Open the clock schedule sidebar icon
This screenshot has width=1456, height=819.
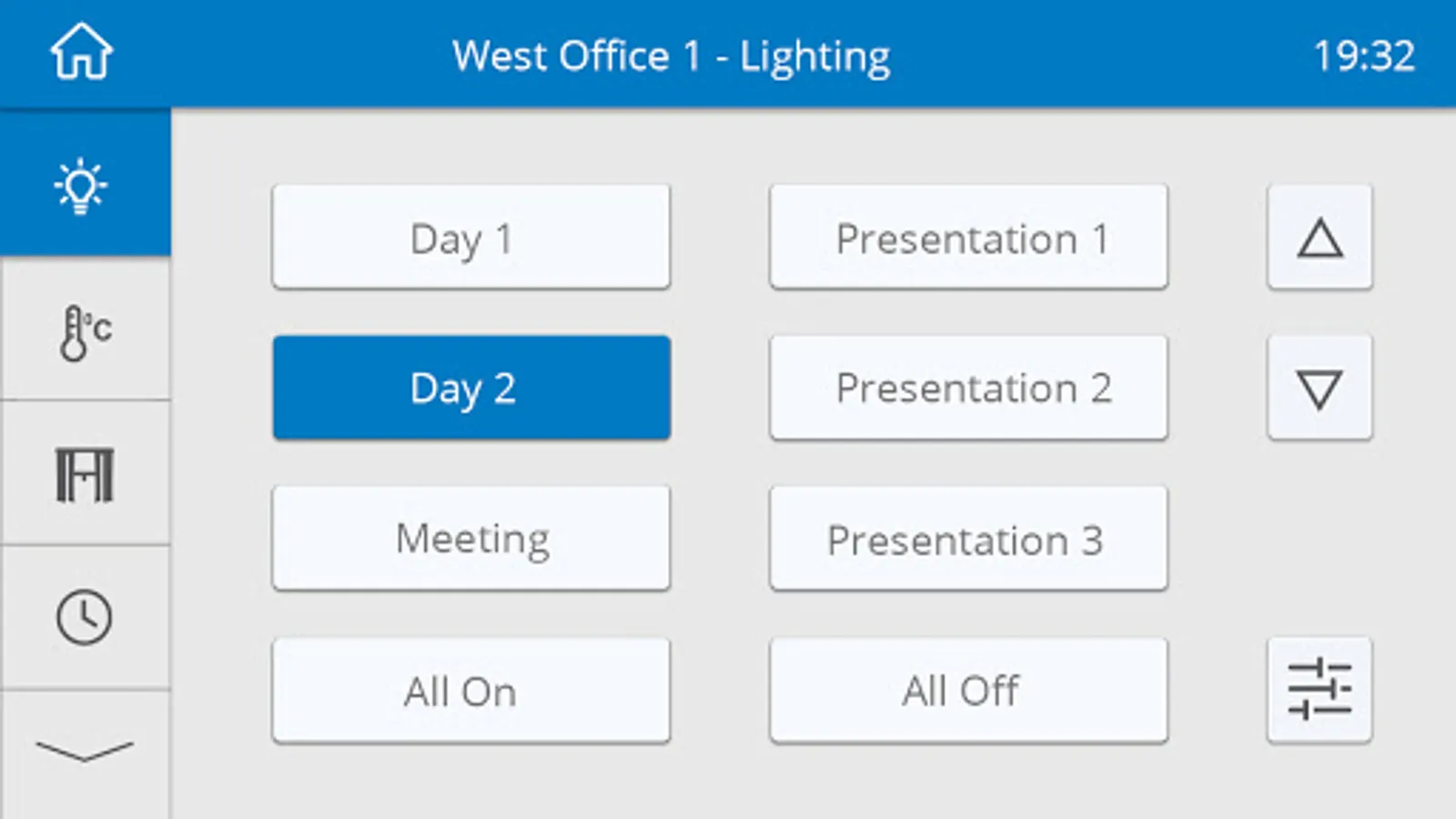click(84, 617)
